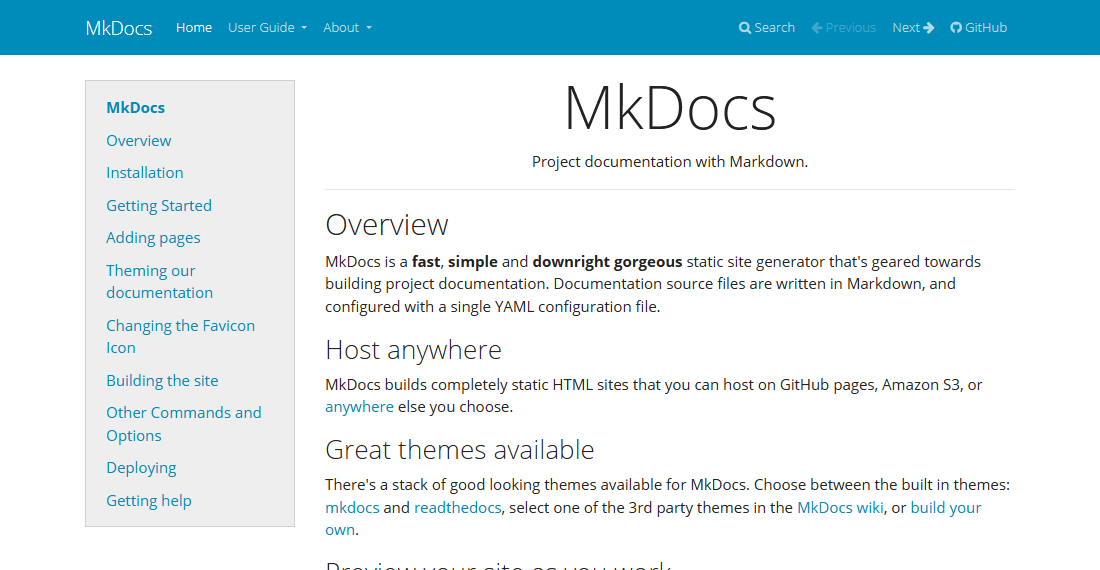Click the Great themes available heading
The width and height of the screenshot is (1100, 570).
[x=460, y=449]
